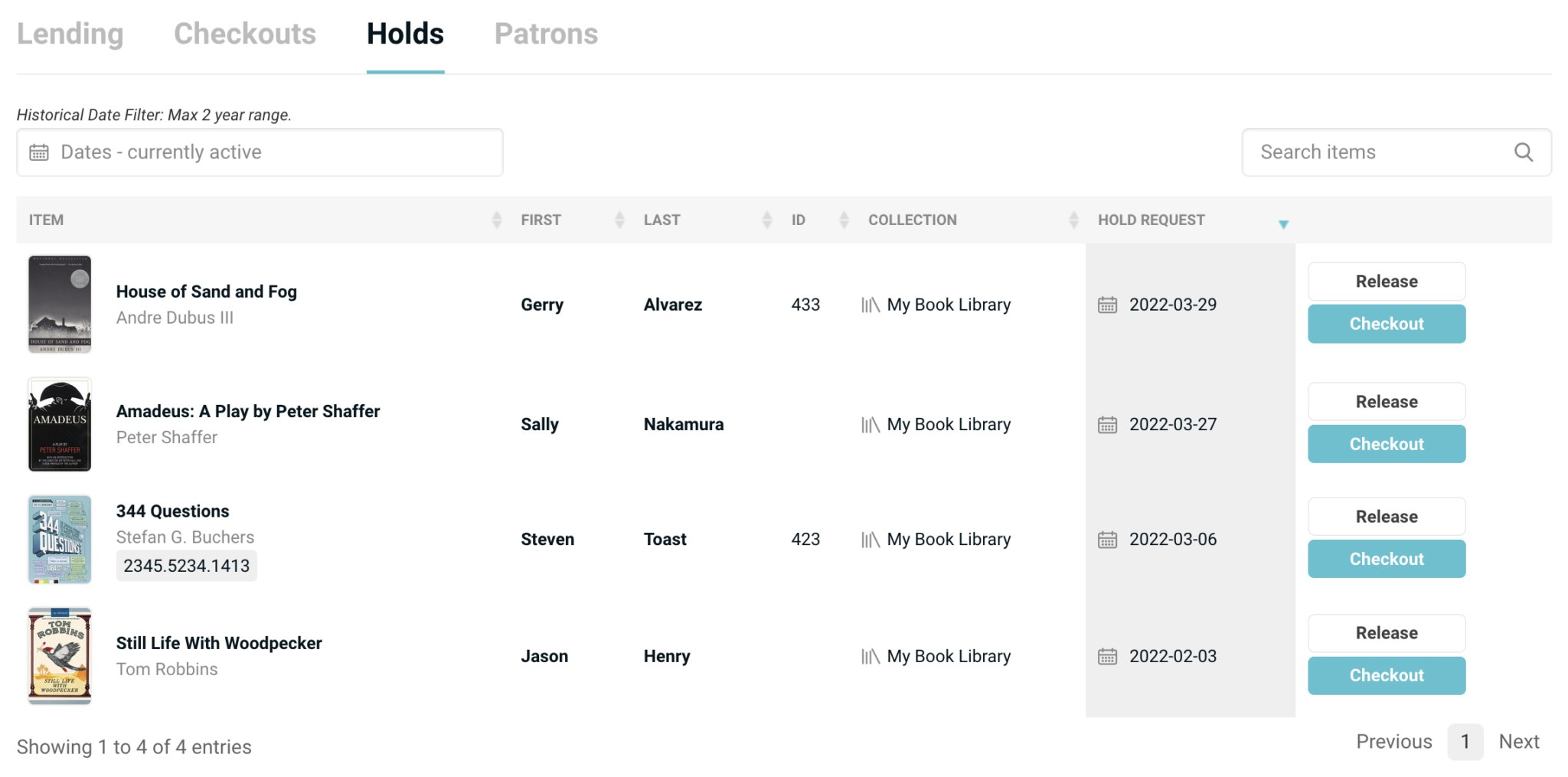Switch to the Checkouts tab
This screenshot has width=1568, height=777.
tap(244, 34)
